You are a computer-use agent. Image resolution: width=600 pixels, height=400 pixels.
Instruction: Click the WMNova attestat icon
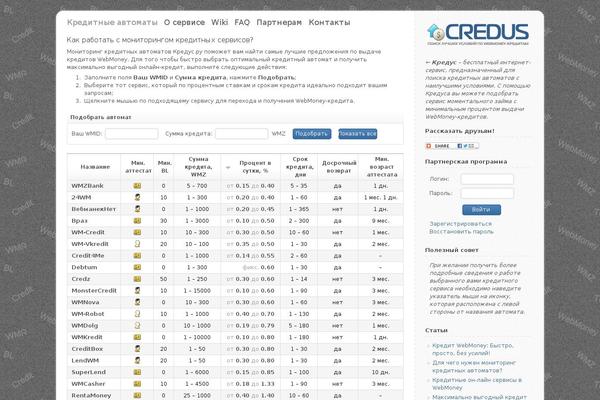coord(137,302)
